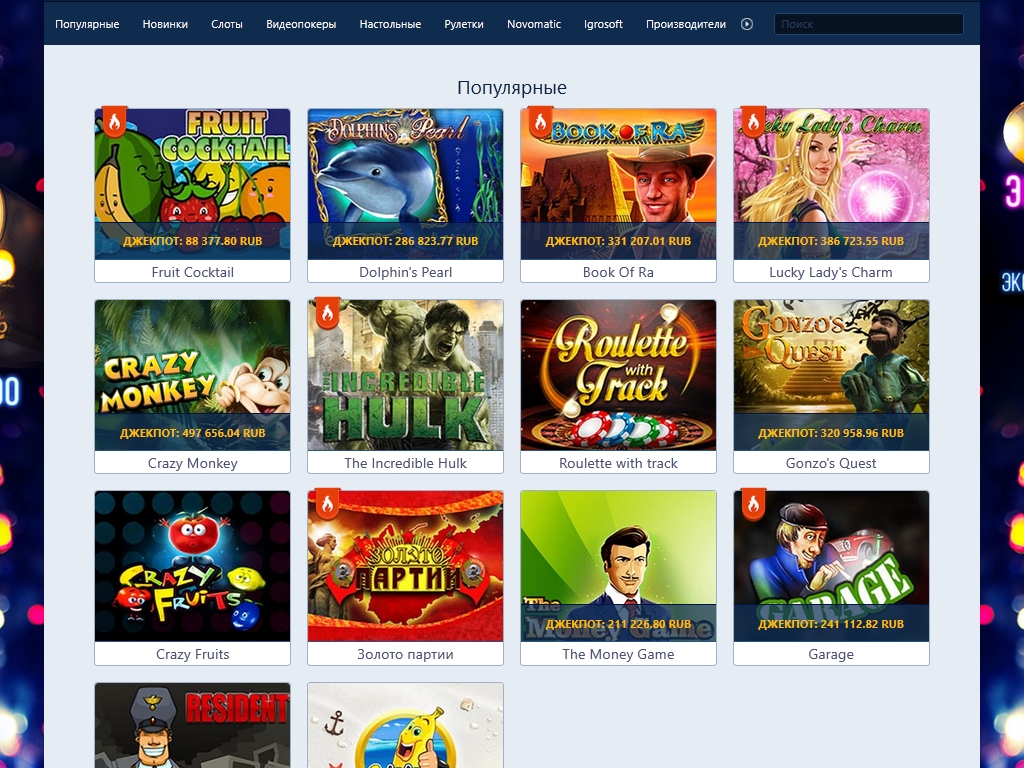
Task: Click the hot badge on Book Of Ra
Action: pyautogui.click(x=540, y=122)
